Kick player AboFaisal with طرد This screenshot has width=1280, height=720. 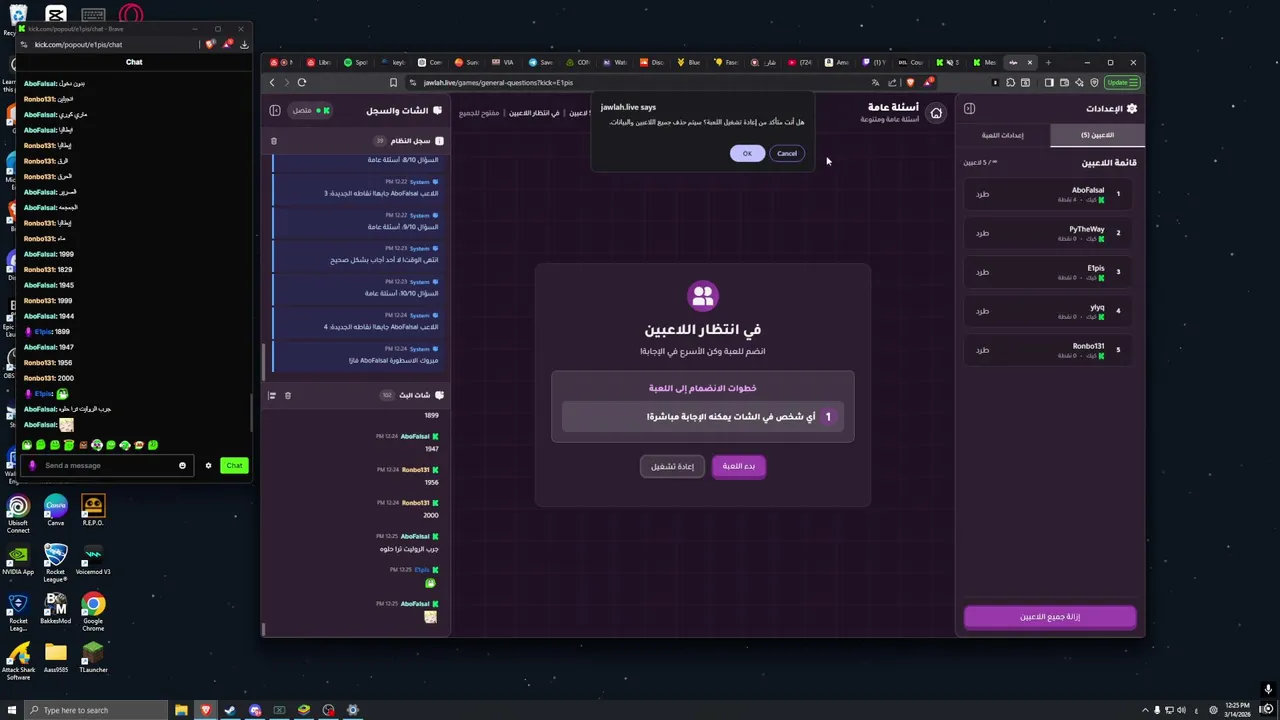(982, 194)
